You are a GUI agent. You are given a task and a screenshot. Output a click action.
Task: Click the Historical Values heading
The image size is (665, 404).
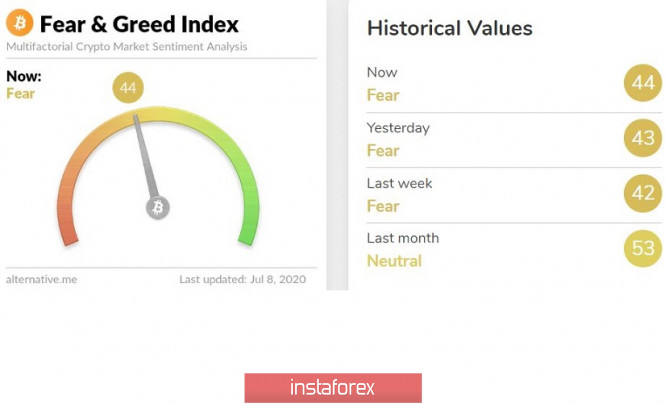point(449,28)
